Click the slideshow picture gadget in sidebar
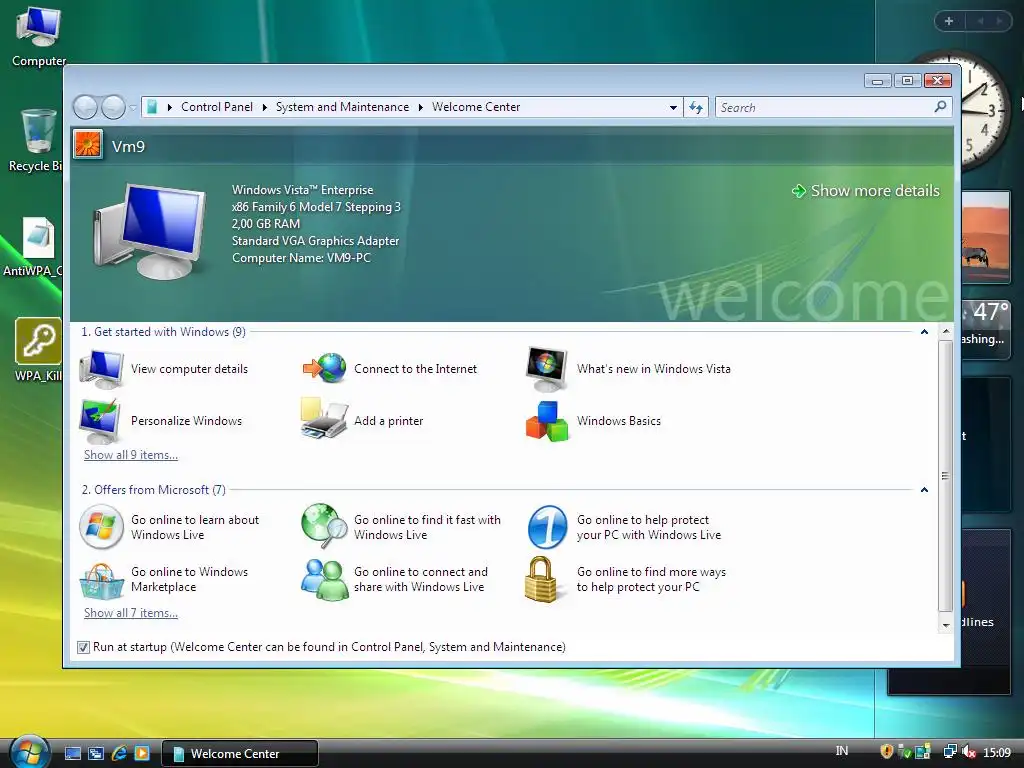The height and width of the screenshot is (768, 1024). [986, 237]
